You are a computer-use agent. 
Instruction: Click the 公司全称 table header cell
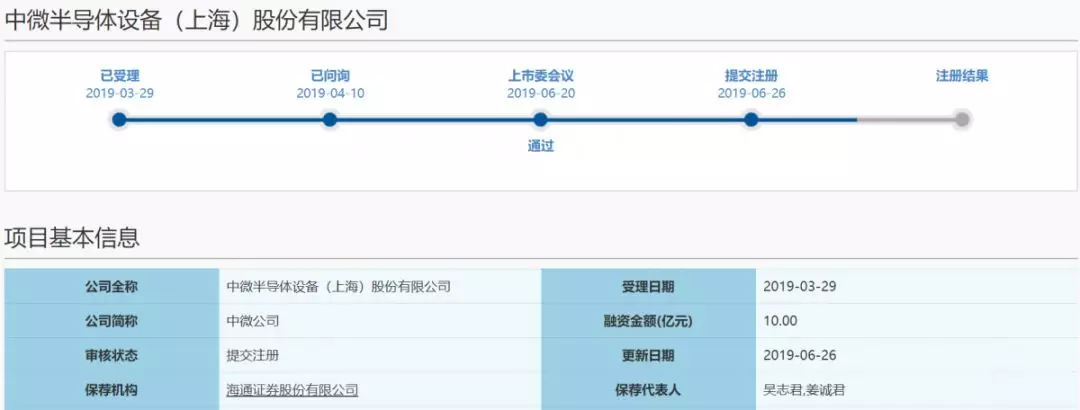pos(112,287)
